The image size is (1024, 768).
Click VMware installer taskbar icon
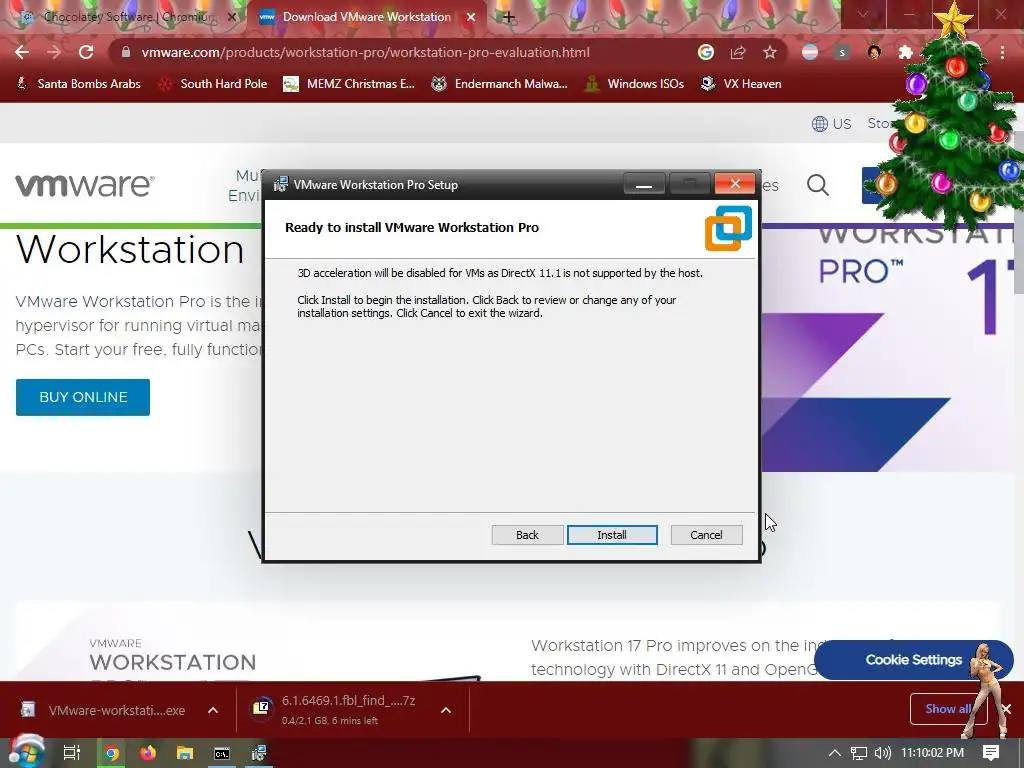(x=259, y=753)
